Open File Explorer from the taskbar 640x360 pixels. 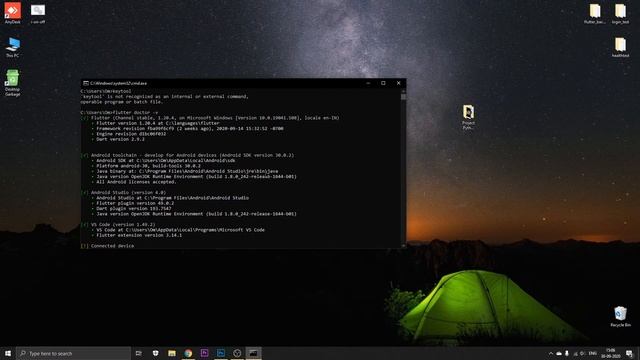click(172, 353)
